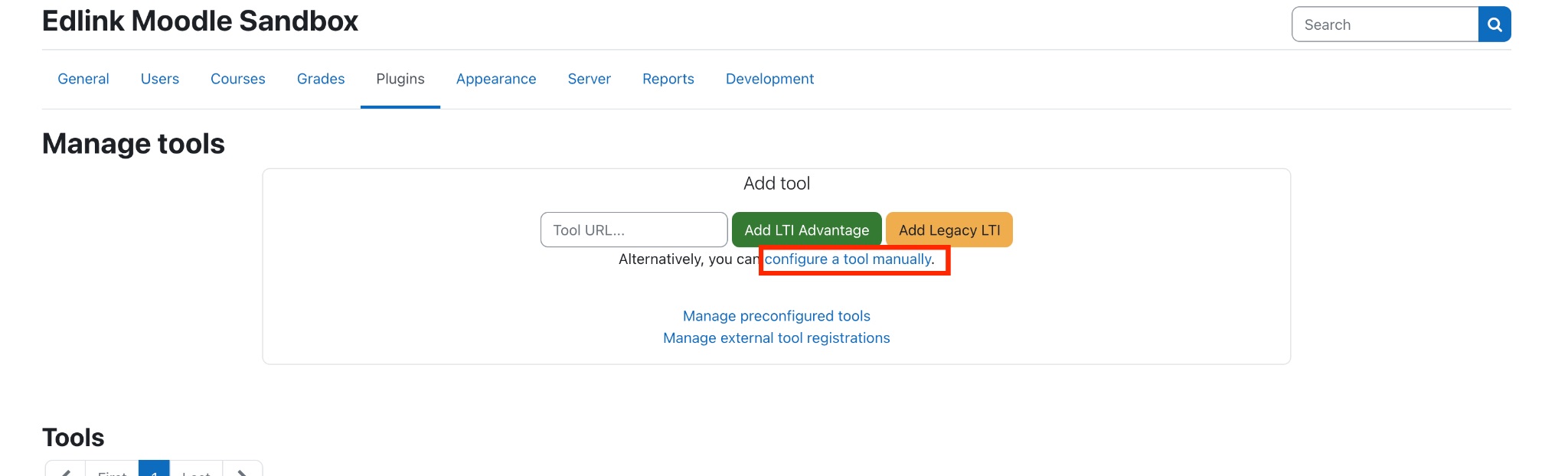Go to the Appearance tab
The height and width of the screenshot is (476, 1568).
pyautogui.click(x=496, y=79)
